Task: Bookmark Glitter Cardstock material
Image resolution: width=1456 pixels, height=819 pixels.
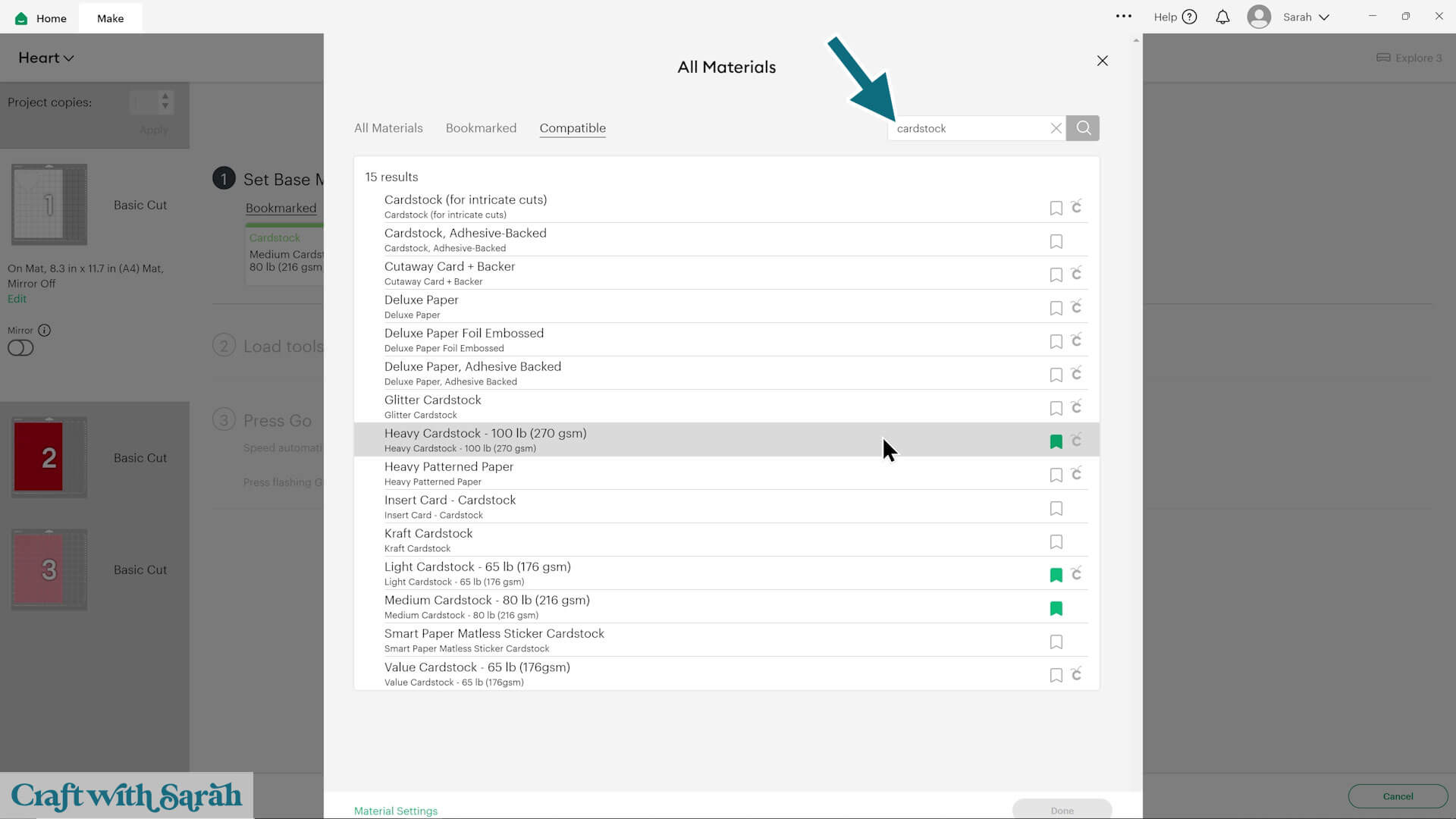Action: (x=1056, y=409)
